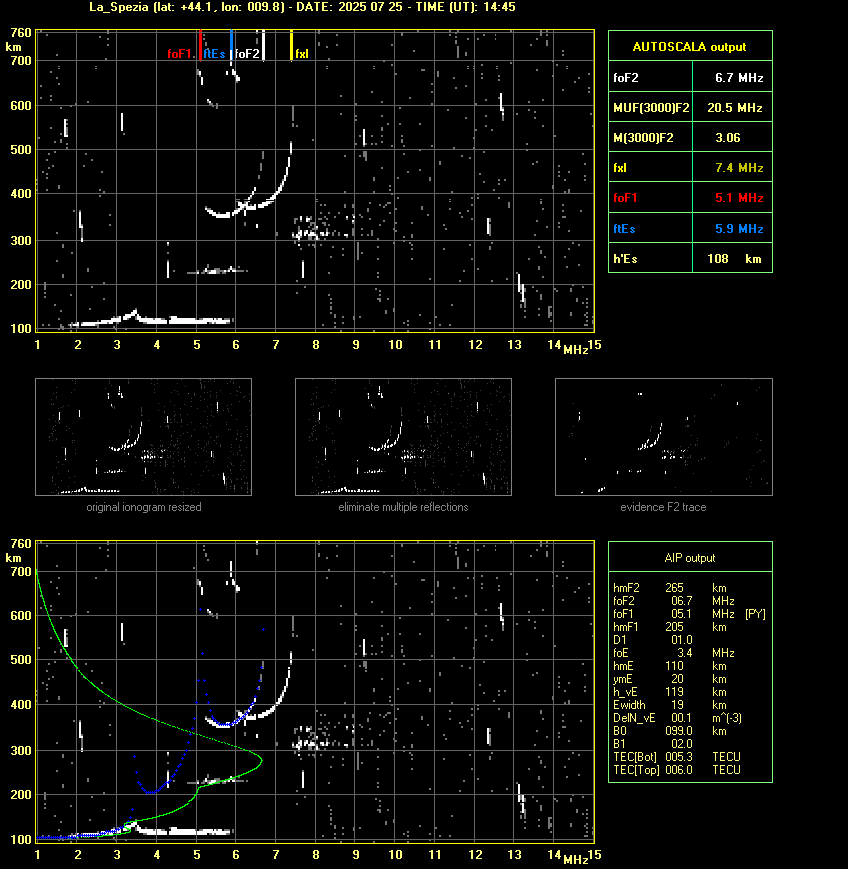The image size is (848, 869).
Task: Select the 'AIP output' panel header
Action: 689,558
